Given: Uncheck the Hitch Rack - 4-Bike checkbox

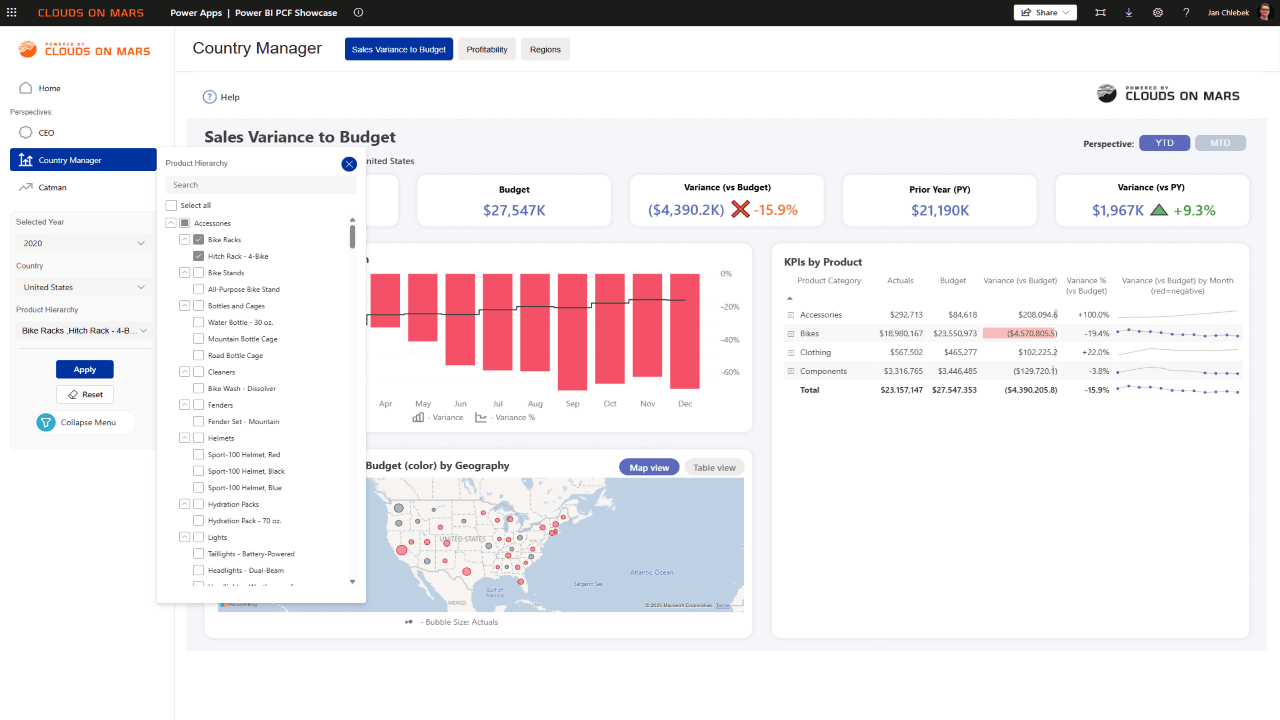Looking at the screenshot, I should [198, 256].
